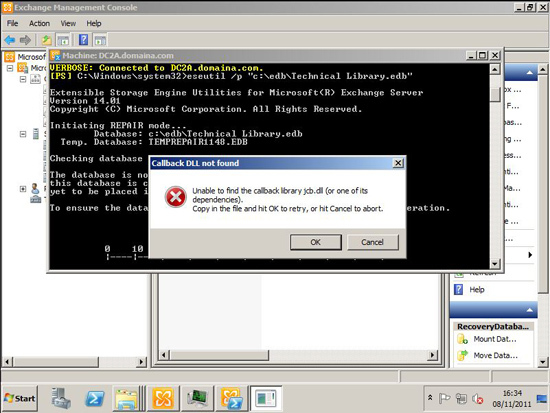Click the Forward arrow toolbar icon
This screenshot has width=550, height=413.
pyautogui.click(x=25, y=40)
